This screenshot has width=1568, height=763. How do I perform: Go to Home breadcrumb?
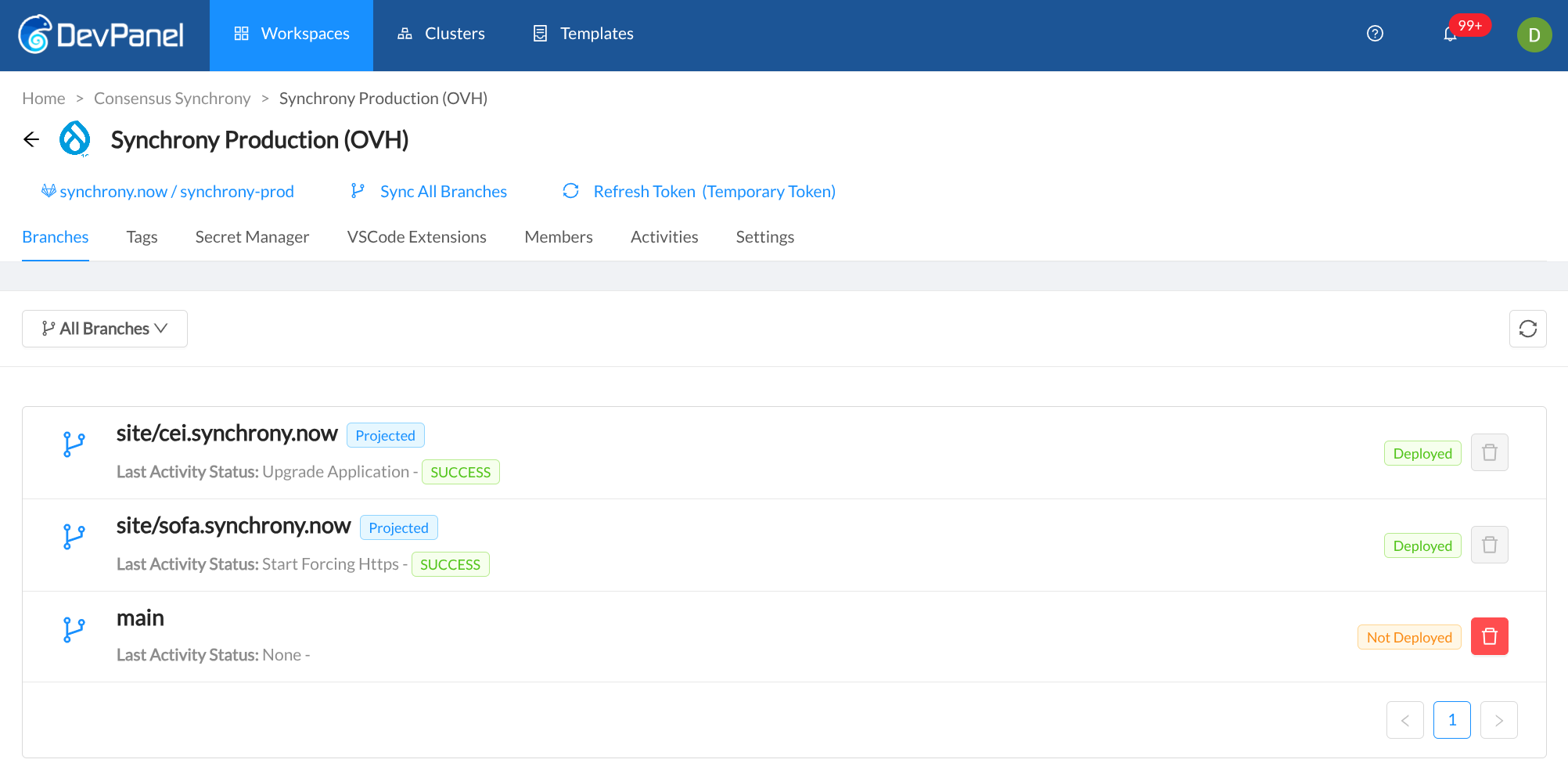click(44, 99)
